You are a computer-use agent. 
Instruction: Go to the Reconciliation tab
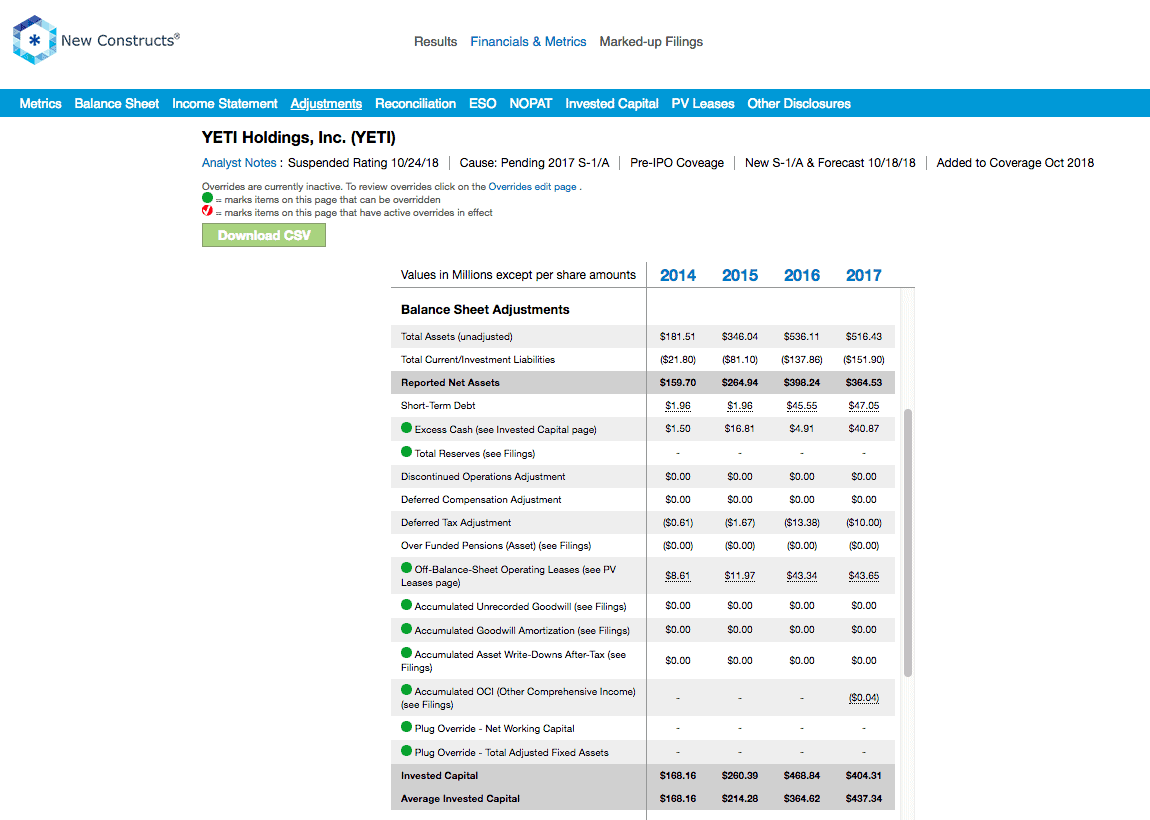(x=415, y=103)
